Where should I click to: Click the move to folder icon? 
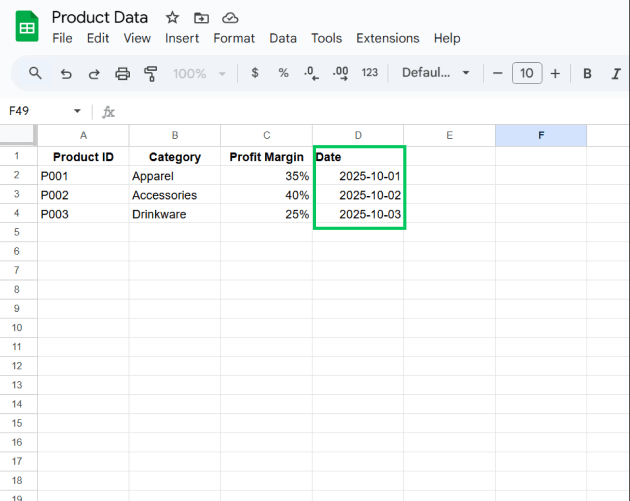click(201, 18)
